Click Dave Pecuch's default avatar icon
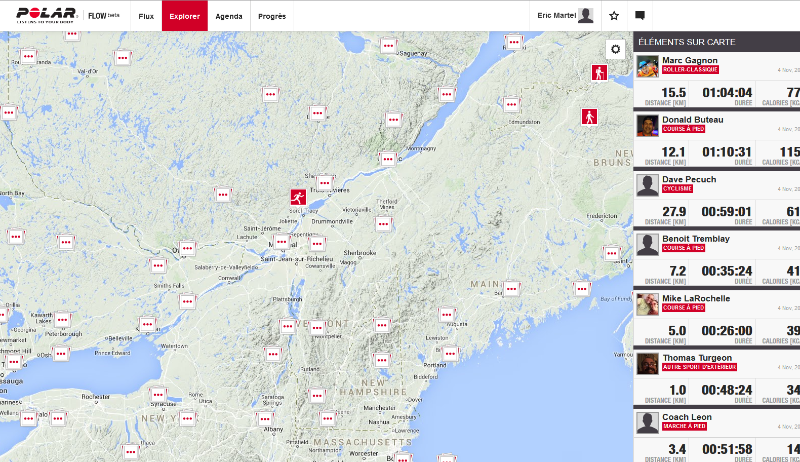The height and width of the screenshot is (462, 800). (648, 185)
